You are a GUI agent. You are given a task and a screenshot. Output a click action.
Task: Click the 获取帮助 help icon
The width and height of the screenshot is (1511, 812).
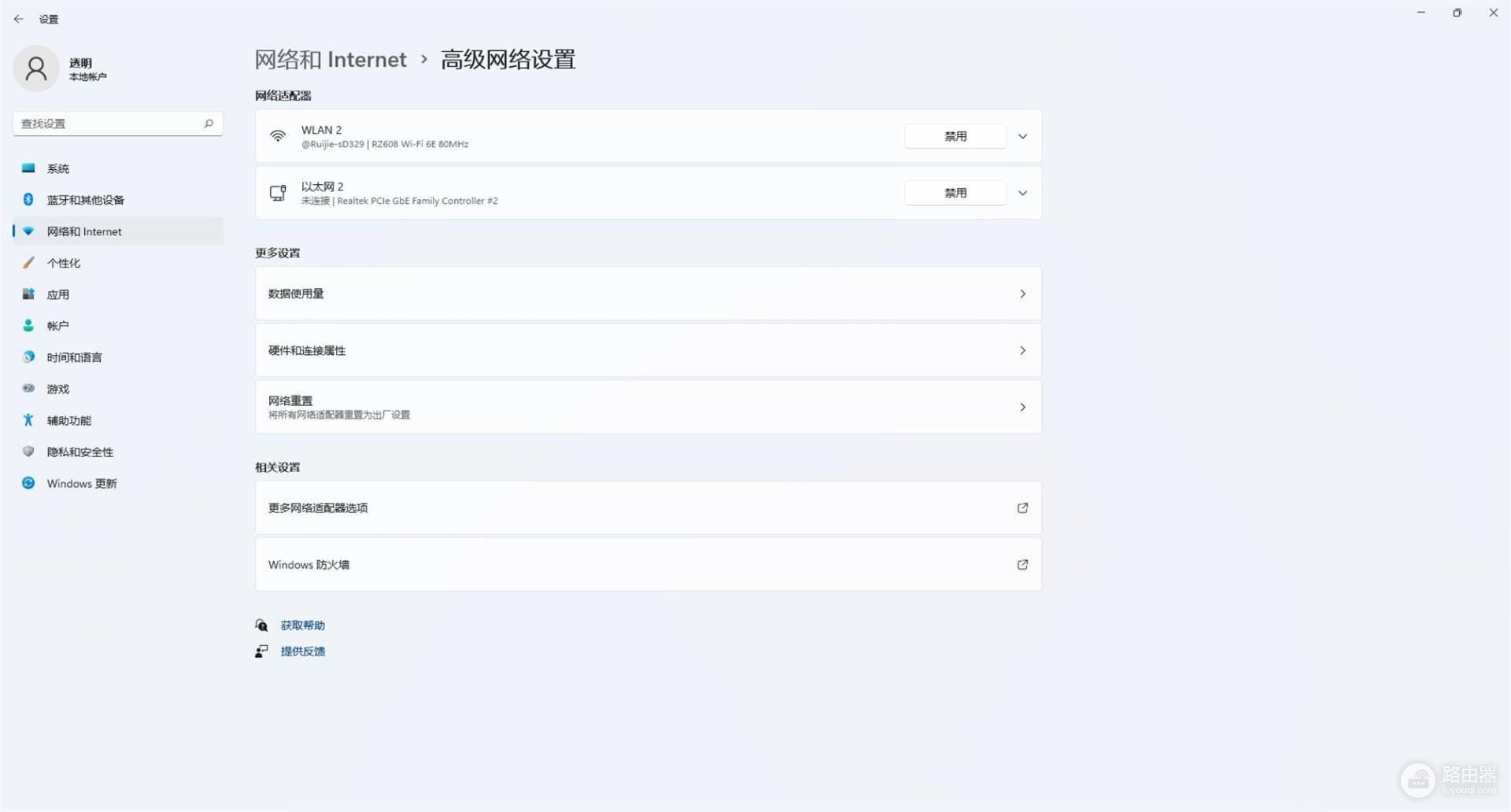click(x=261, y=626)
